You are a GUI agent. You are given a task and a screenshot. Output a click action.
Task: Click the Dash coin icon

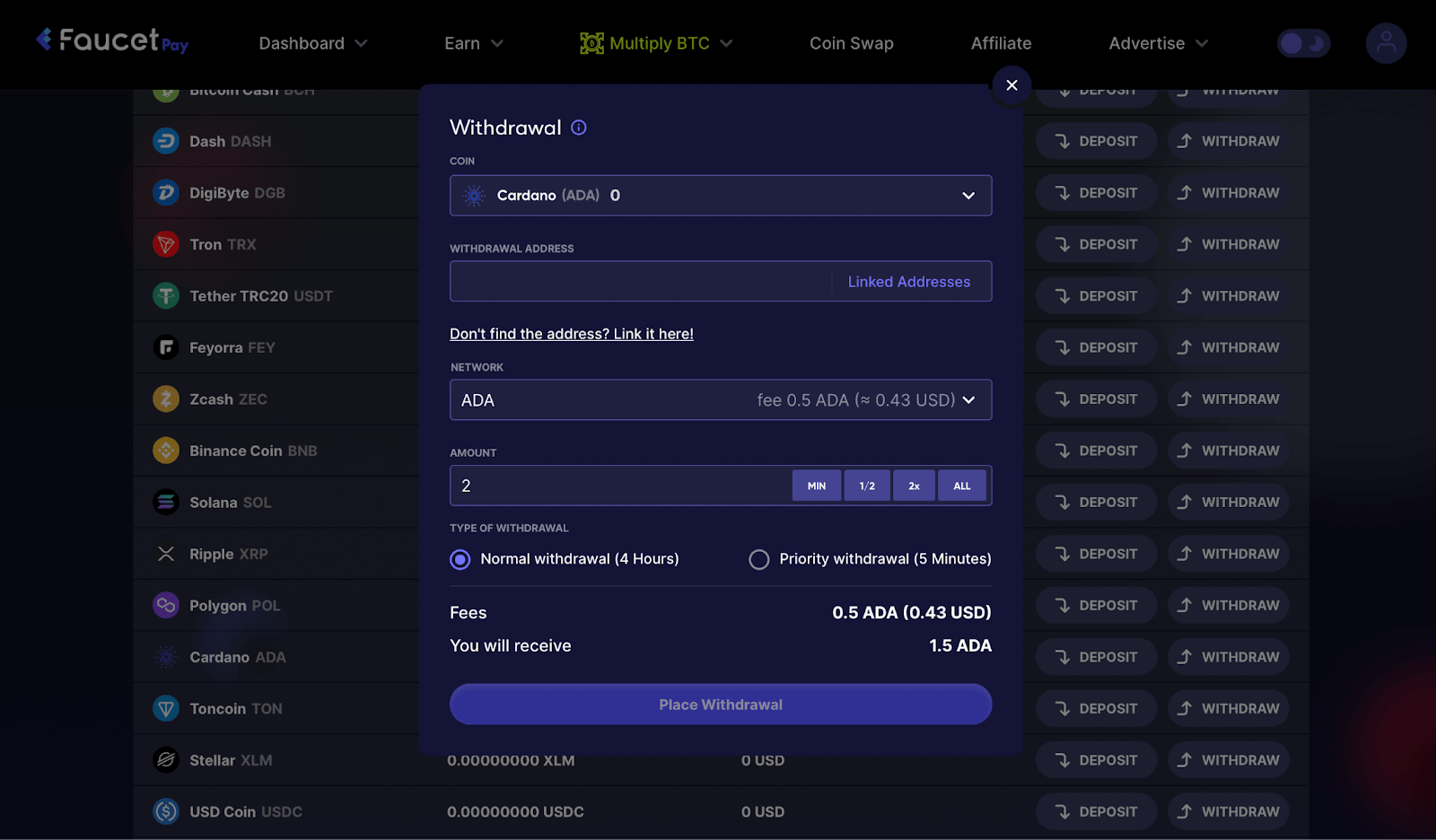tap(166, 142)
